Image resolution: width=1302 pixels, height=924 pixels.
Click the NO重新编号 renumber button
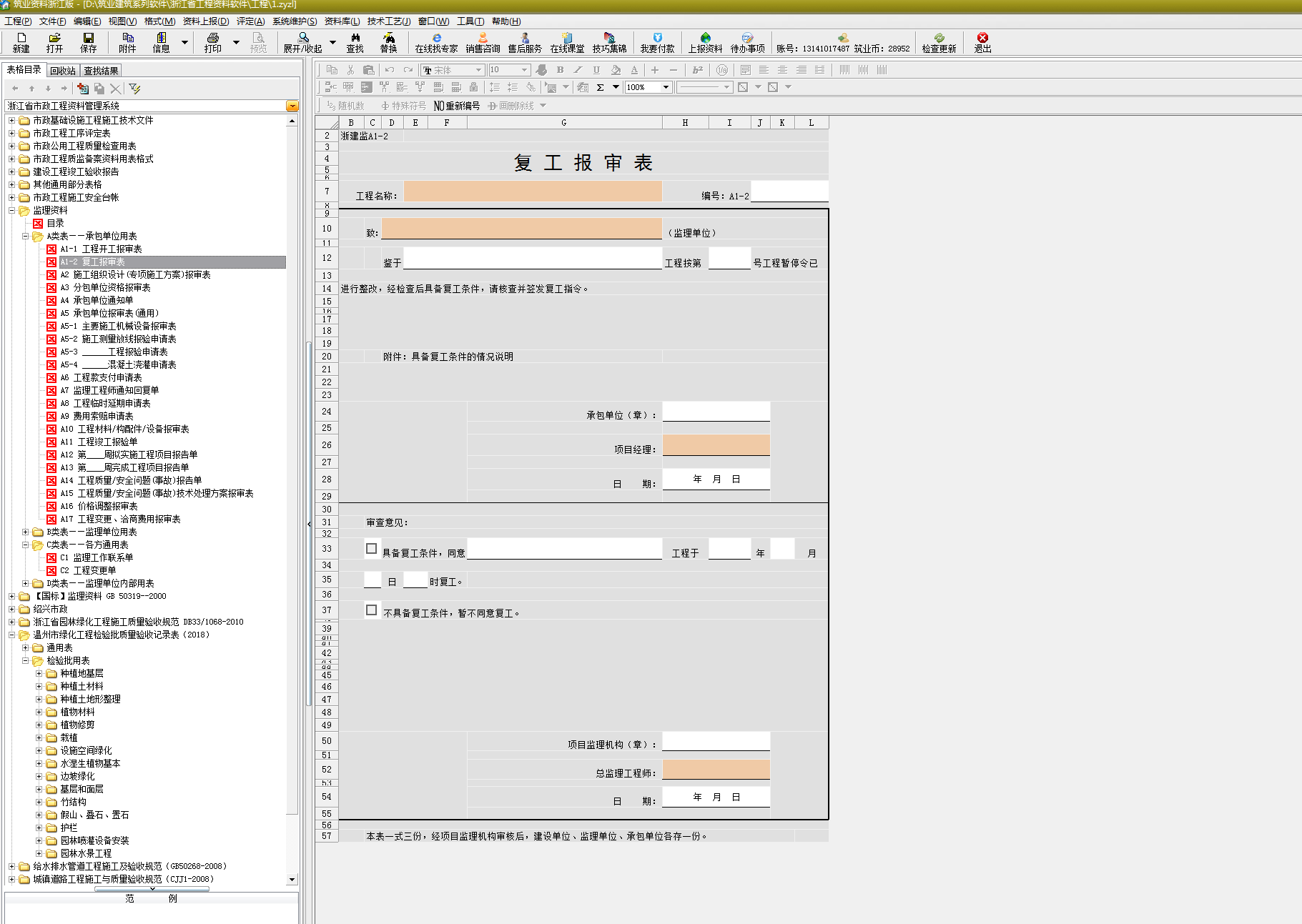tap(457, 106)
